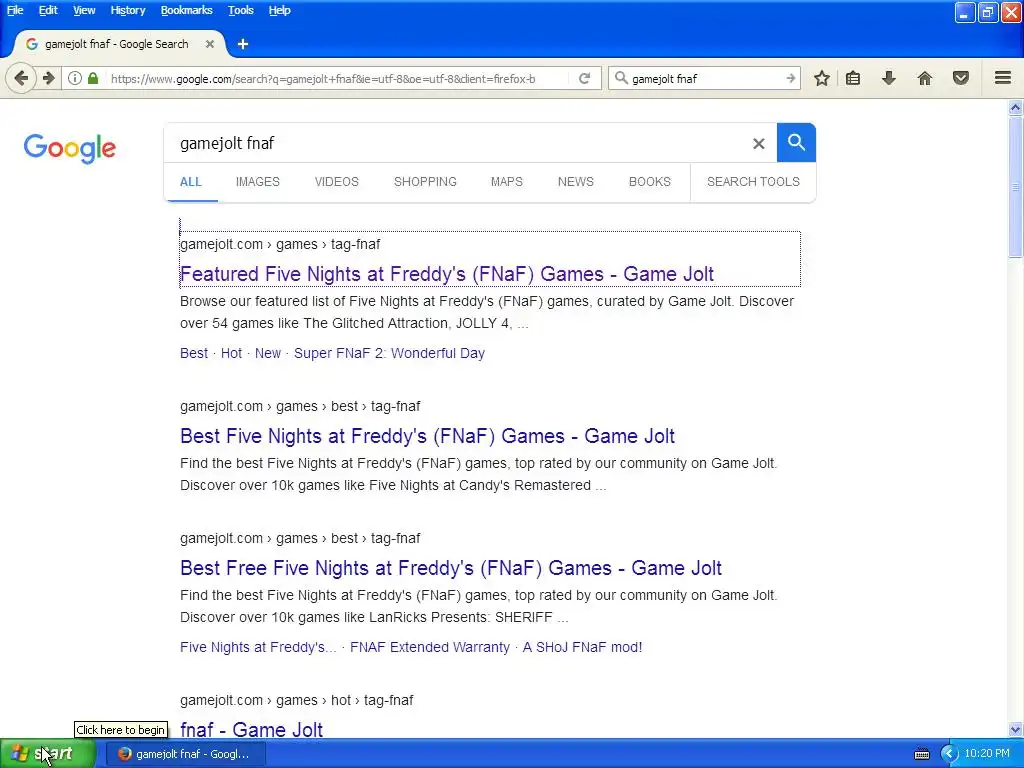
Task: Go back with the browser back arrow
Action: (21, 78)
